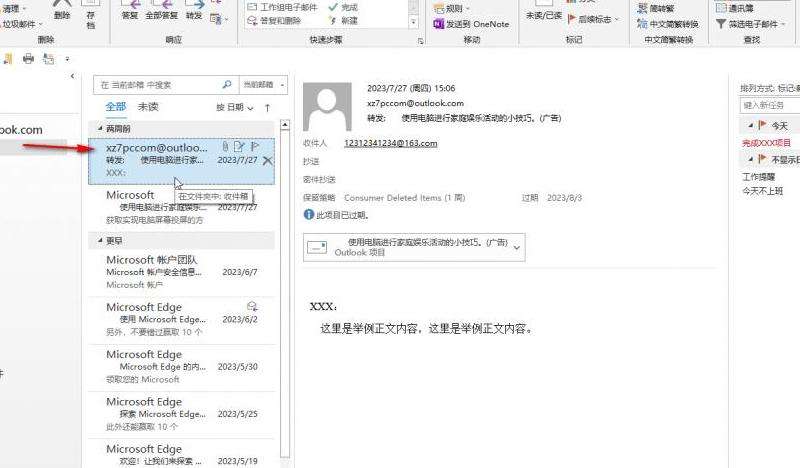Click the recipient 12312341234@163.com link
The image size is (800, 468).
[x=391, y=143]
